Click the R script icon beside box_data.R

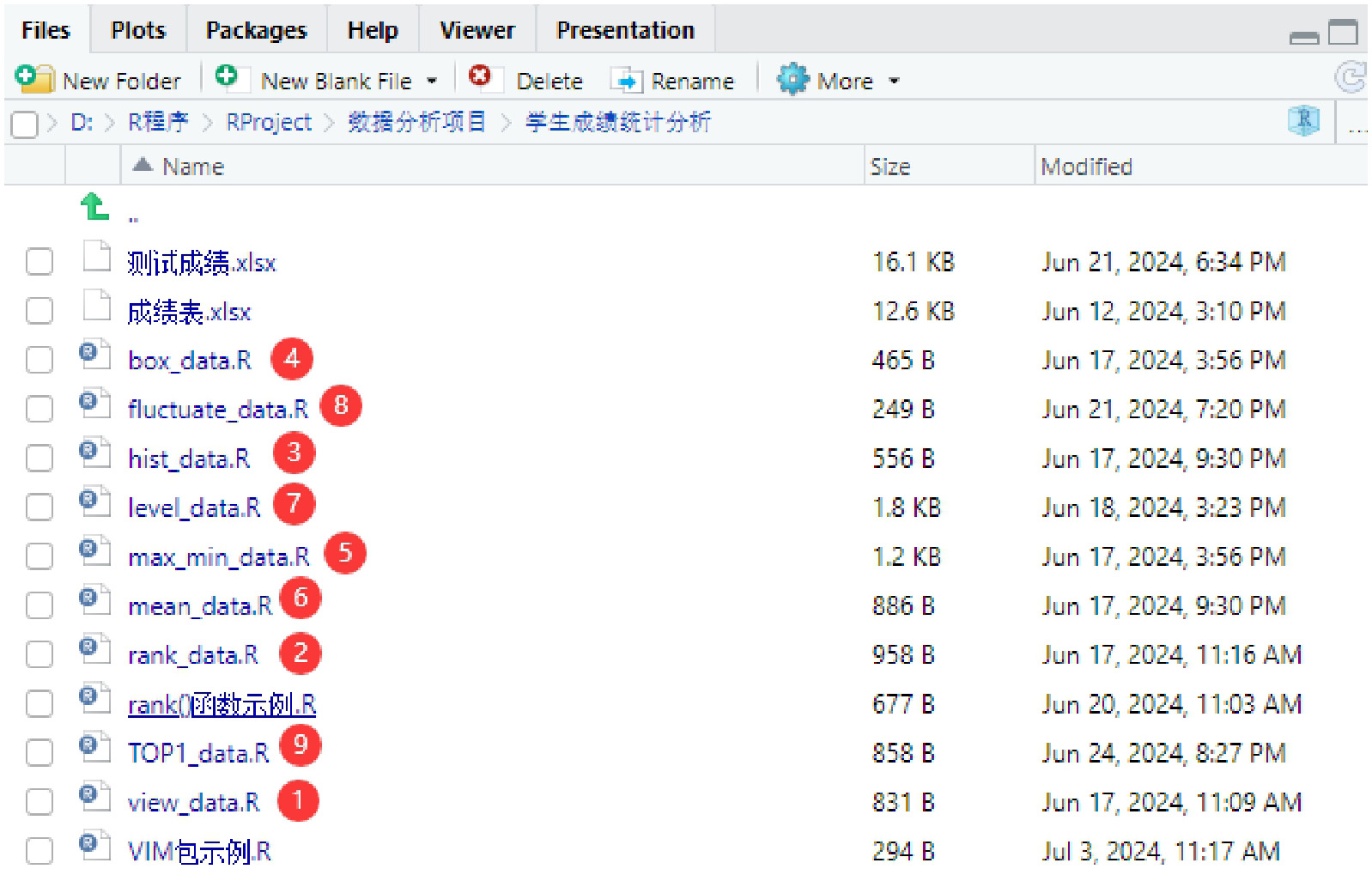(x=94, y=355)
